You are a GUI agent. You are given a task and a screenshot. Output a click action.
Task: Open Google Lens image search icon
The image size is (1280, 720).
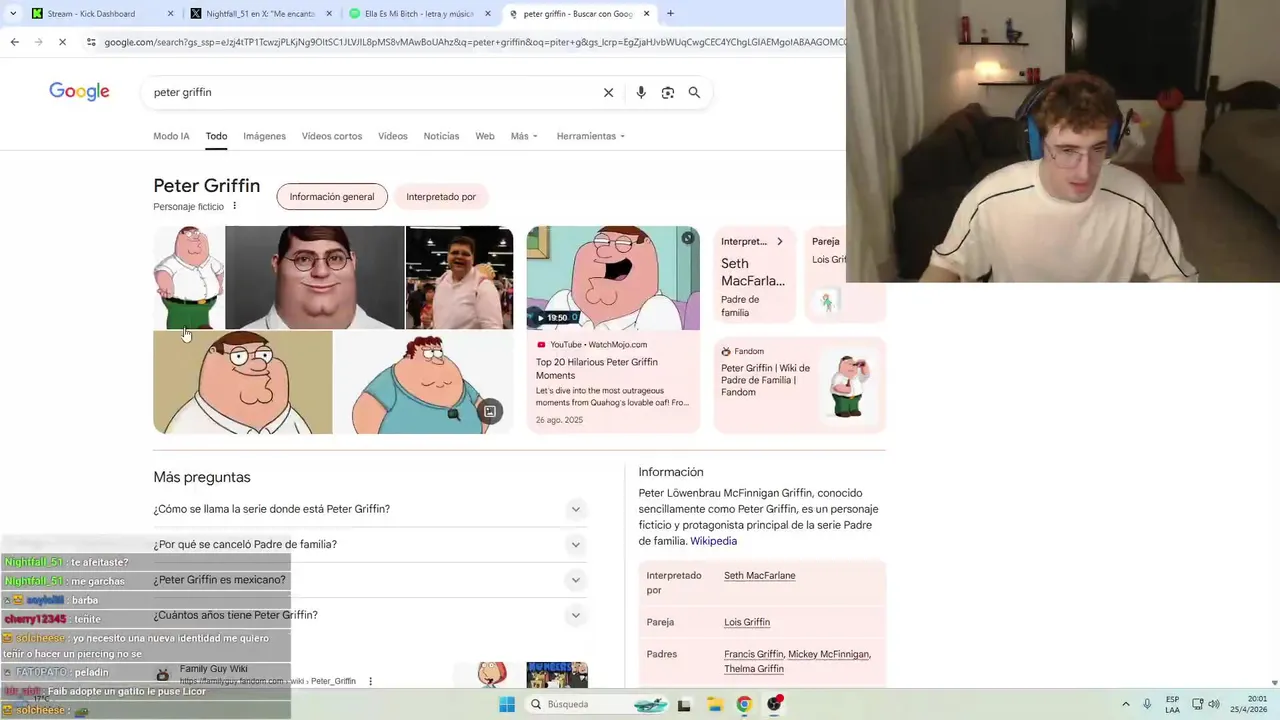(x=667, y=92)
